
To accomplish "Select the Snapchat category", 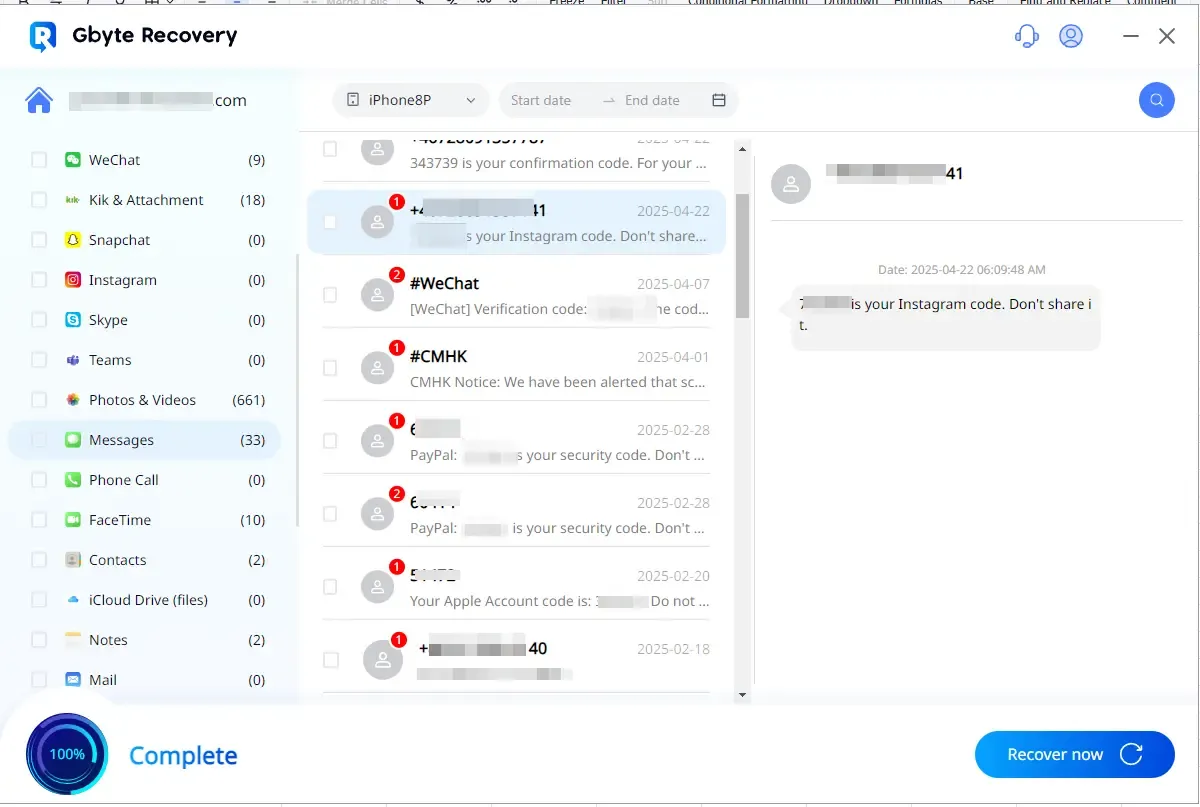I will tap(145, 240).
